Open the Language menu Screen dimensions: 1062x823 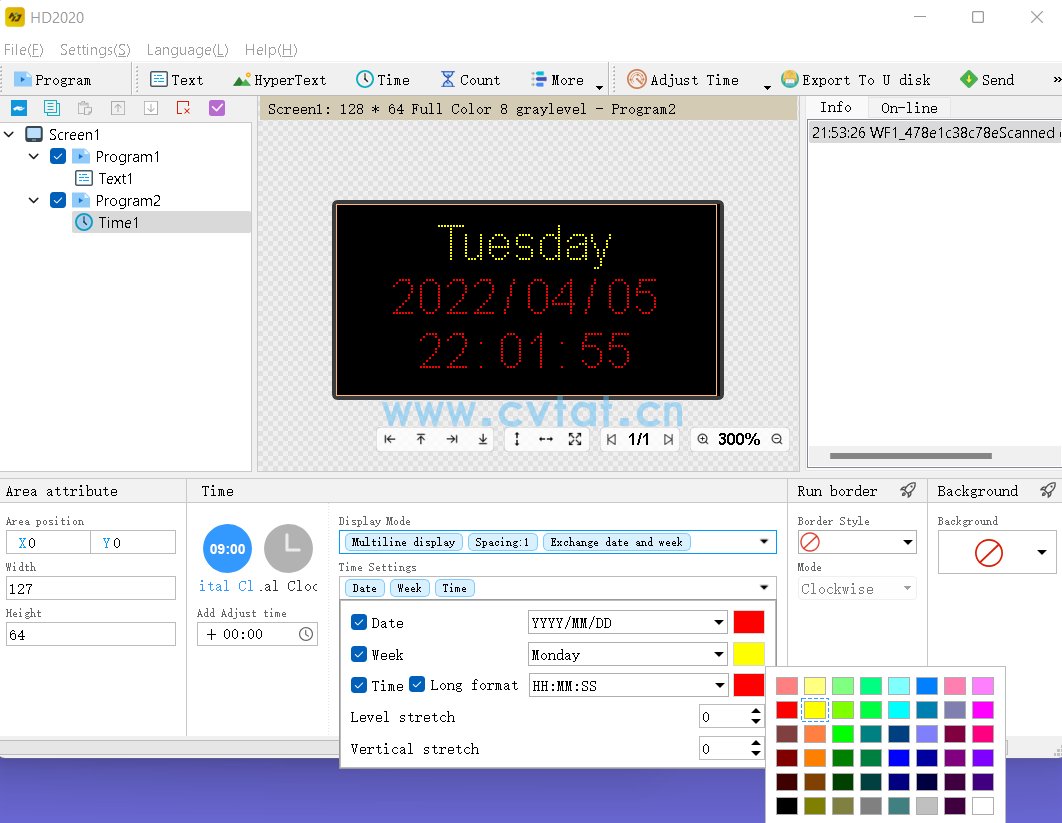187,49
